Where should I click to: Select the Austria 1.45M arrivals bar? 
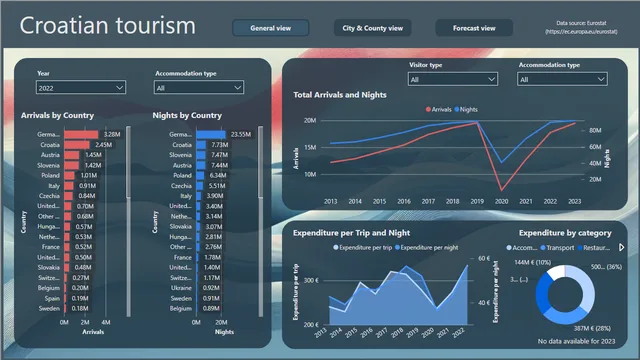(72, 155)
